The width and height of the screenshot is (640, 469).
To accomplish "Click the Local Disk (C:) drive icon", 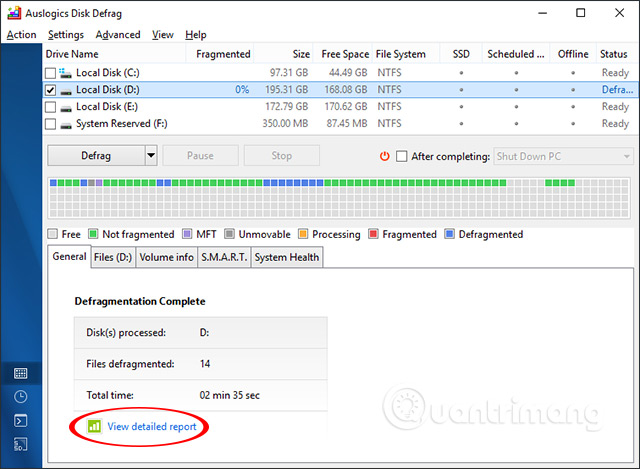I will coord(65,73).
